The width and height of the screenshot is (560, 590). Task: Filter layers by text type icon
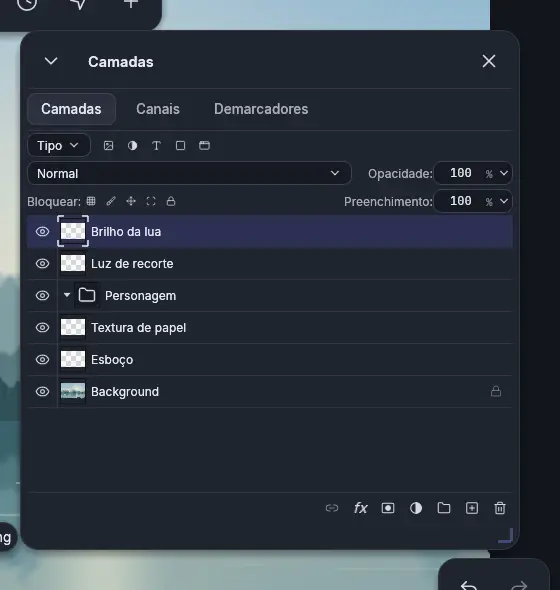(x=157, y=146)
